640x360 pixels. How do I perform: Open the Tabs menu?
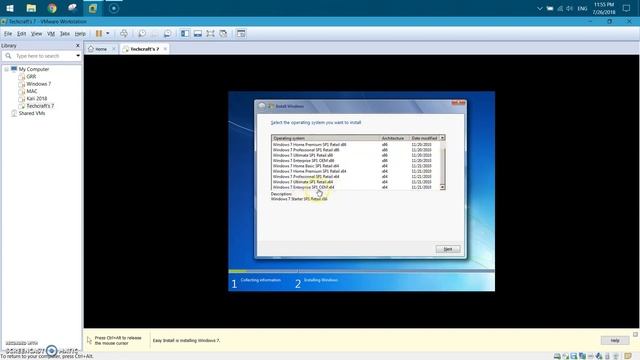click(x=64, y=33)
